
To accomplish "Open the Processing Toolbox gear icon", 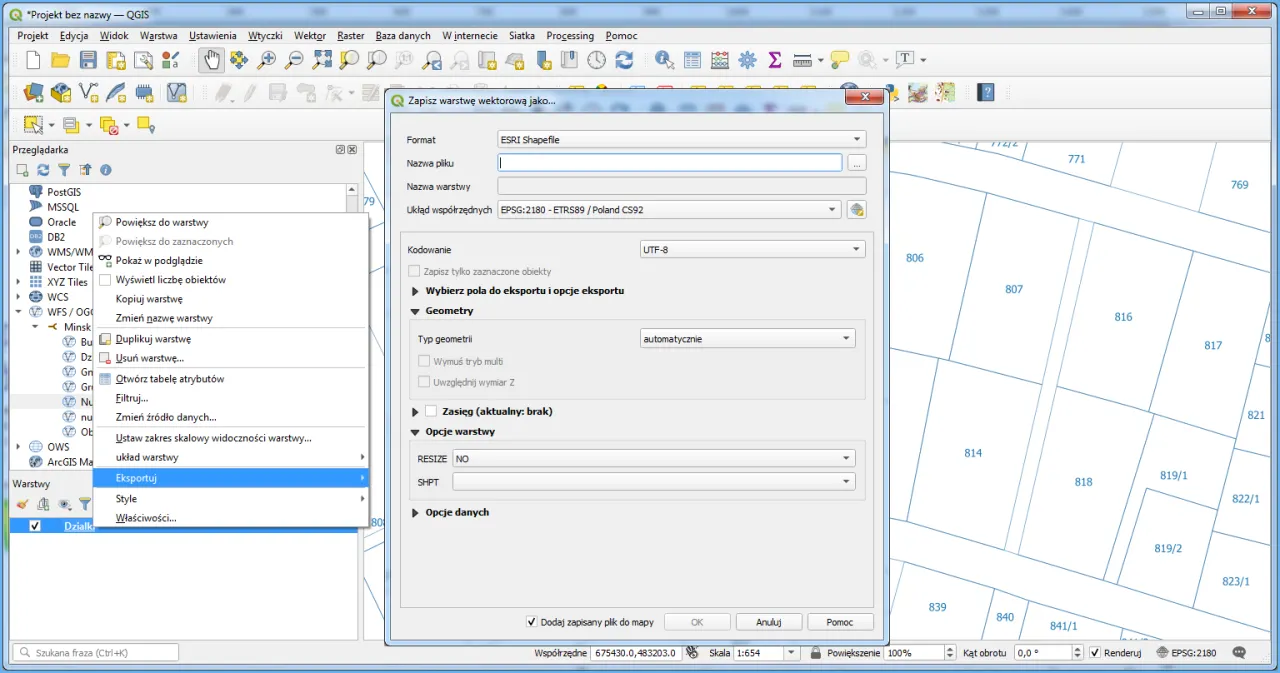I will (747, 60).
